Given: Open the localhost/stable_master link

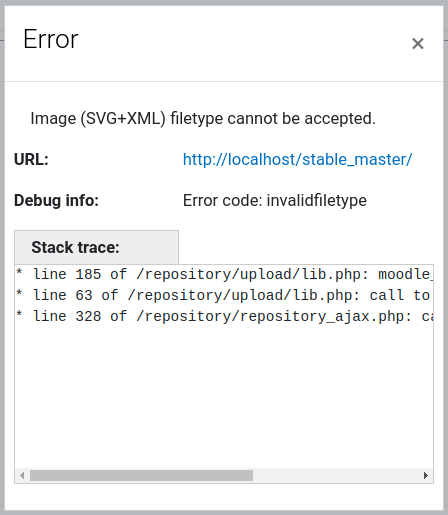Looking at the screenshot, I should (x=297, y=159).
